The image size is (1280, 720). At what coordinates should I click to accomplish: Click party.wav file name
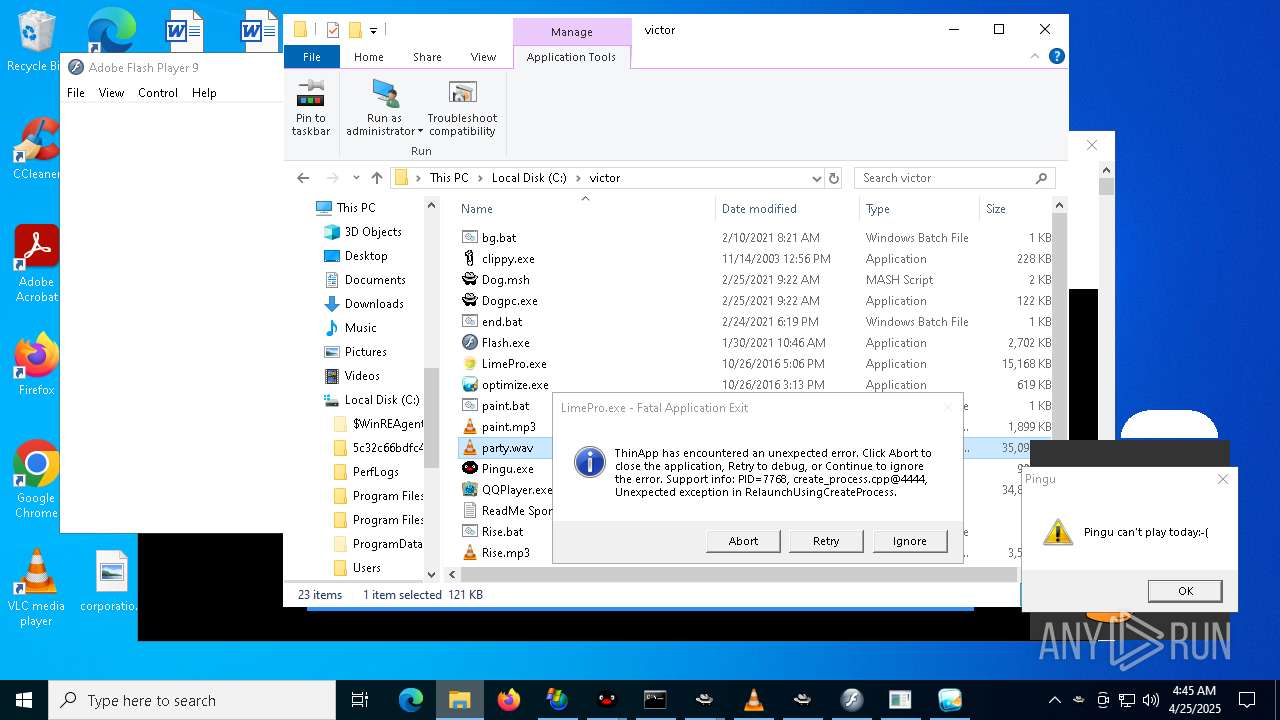point(507,448)
